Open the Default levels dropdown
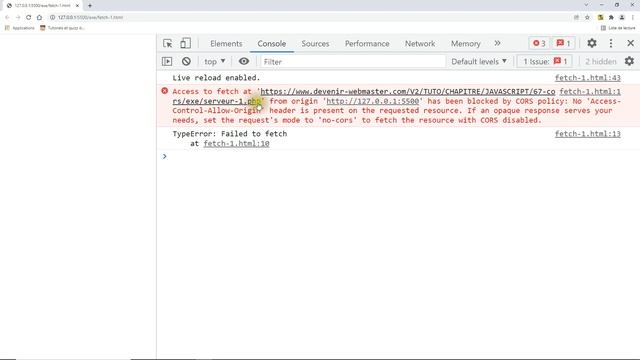640x360 pixels. coord(479,62)
